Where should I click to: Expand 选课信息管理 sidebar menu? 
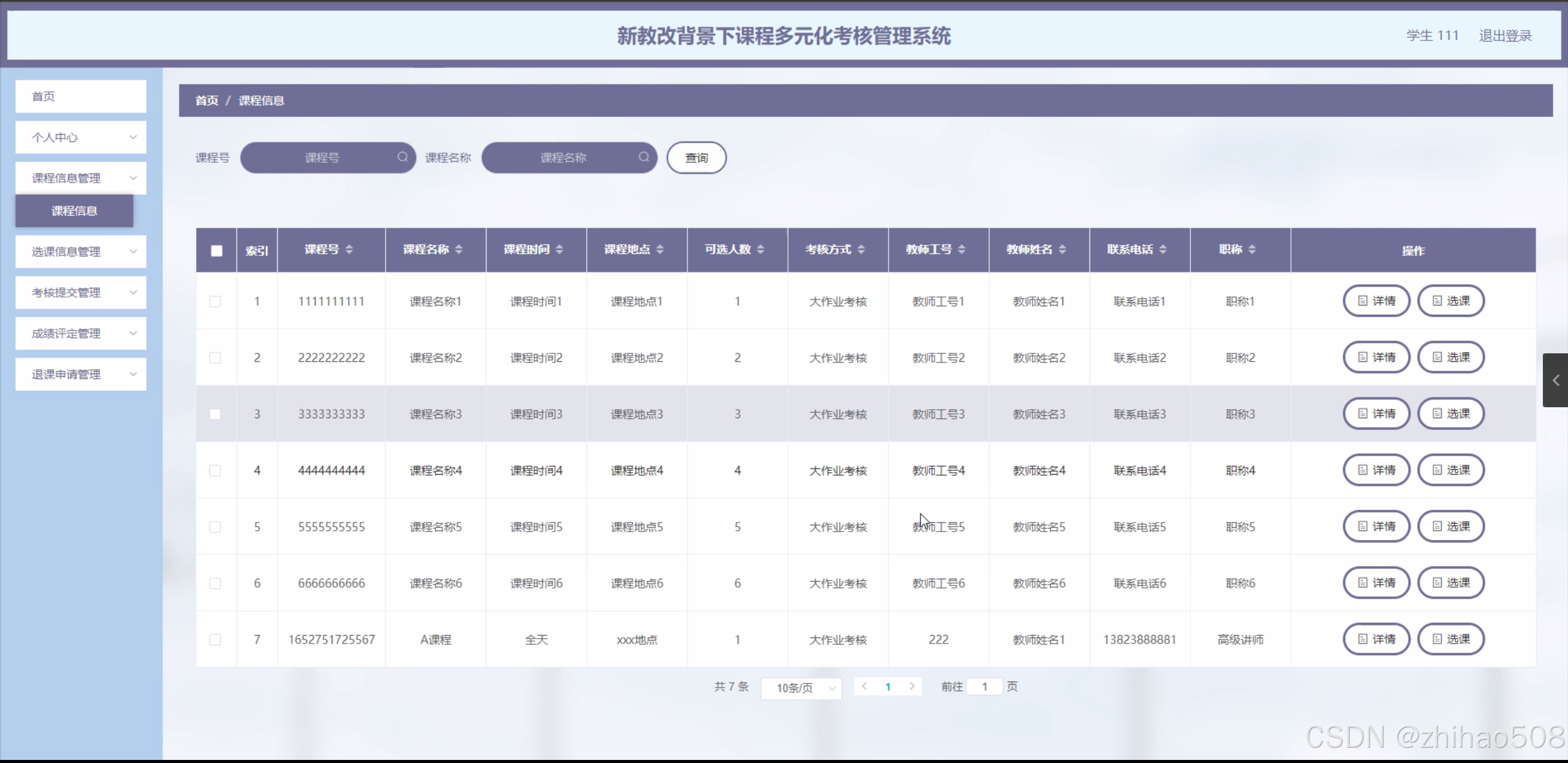click(81, 252)
